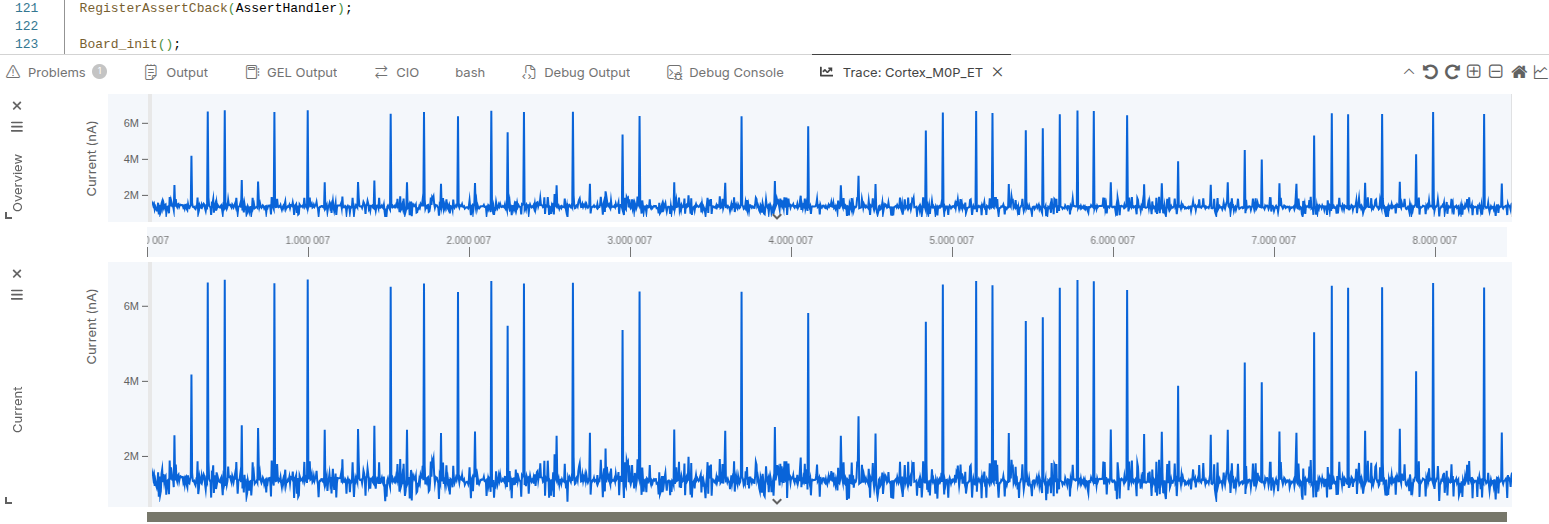Image resolution: width=1549 pixels, height=524 pixels.
Task: Click the undo zoom arrow icon
Action: [x=1430, y=72]
